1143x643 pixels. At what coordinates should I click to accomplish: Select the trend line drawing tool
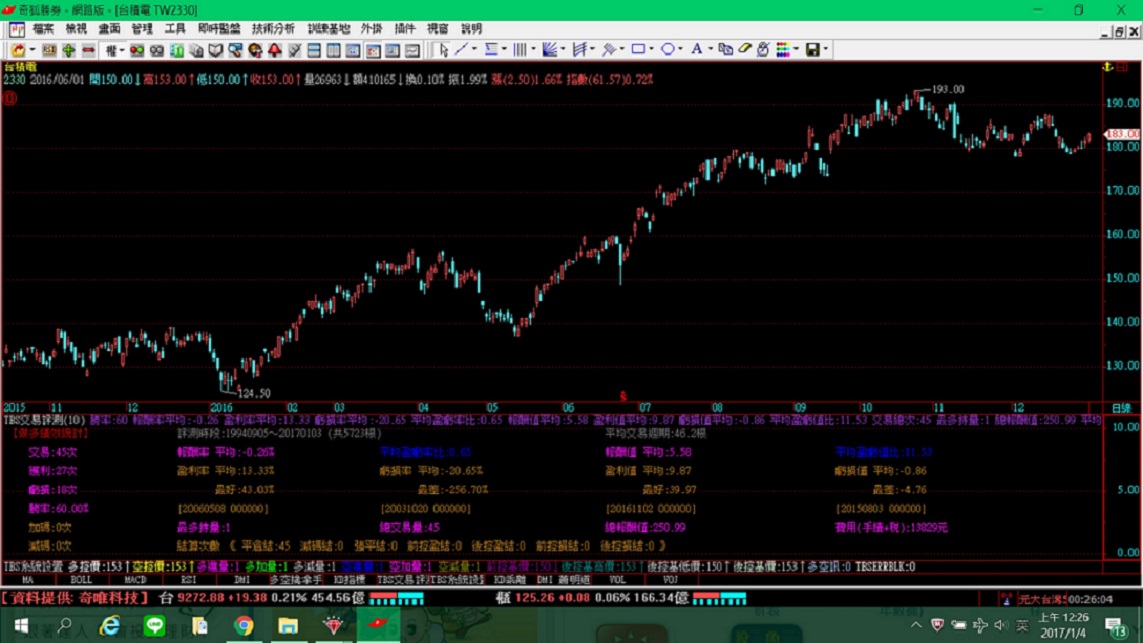pos(461,50)
